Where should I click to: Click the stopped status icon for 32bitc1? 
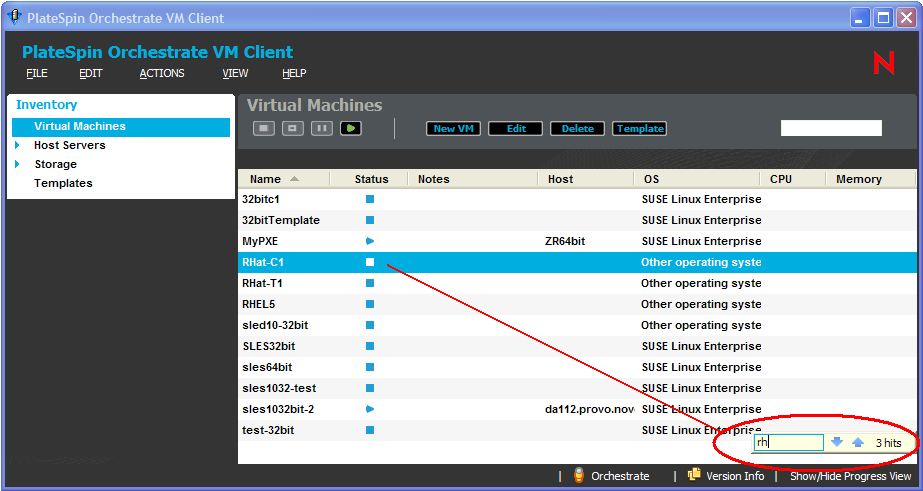pos(370,199)
